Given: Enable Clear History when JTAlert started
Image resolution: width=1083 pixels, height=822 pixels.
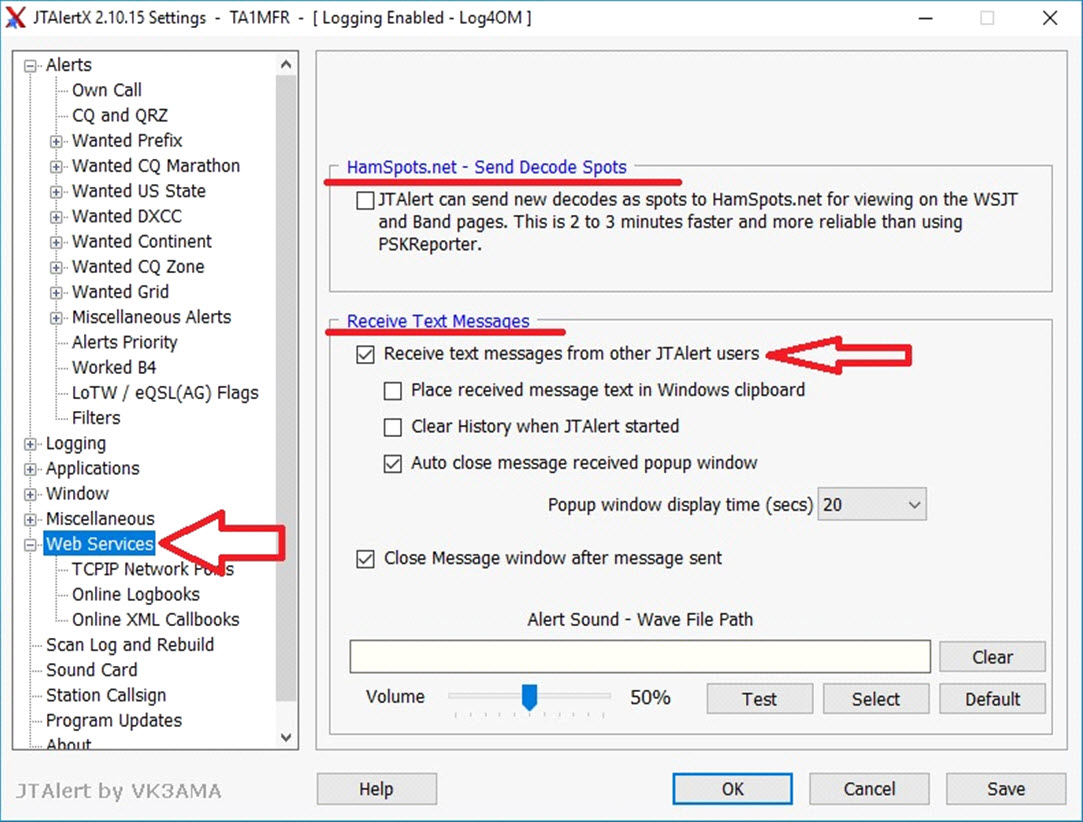Looking at the screenshot, I should tap(392, 428).
